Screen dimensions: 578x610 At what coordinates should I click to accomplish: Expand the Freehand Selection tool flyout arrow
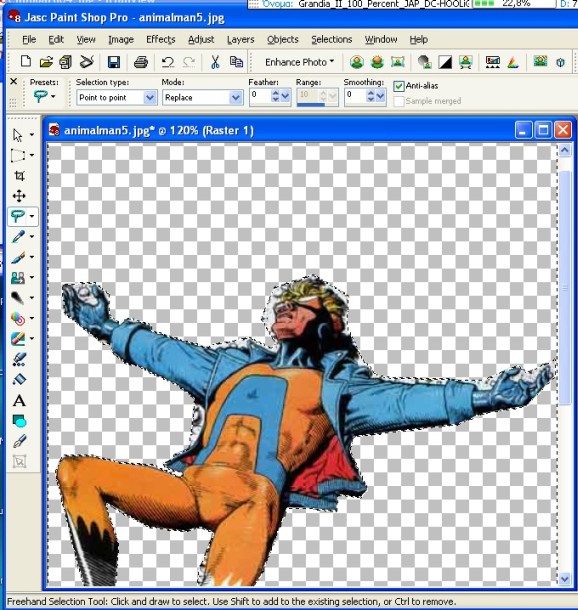(32, 216)
